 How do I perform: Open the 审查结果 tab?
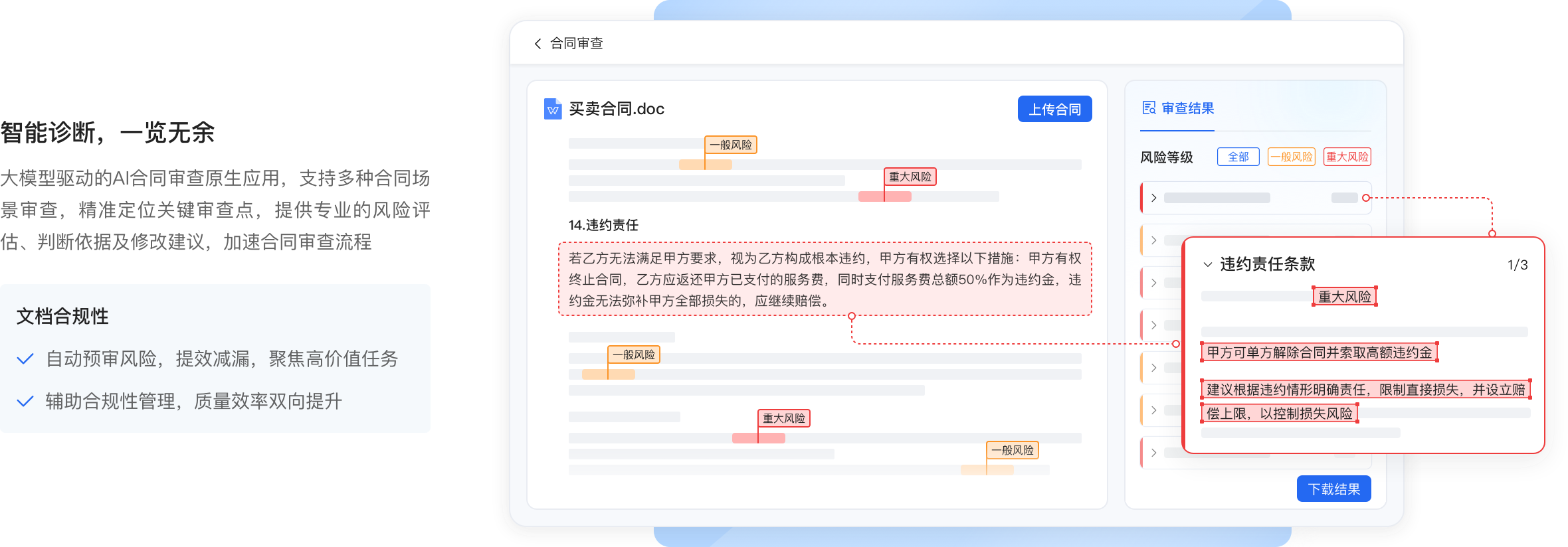tap(1177, 109)
